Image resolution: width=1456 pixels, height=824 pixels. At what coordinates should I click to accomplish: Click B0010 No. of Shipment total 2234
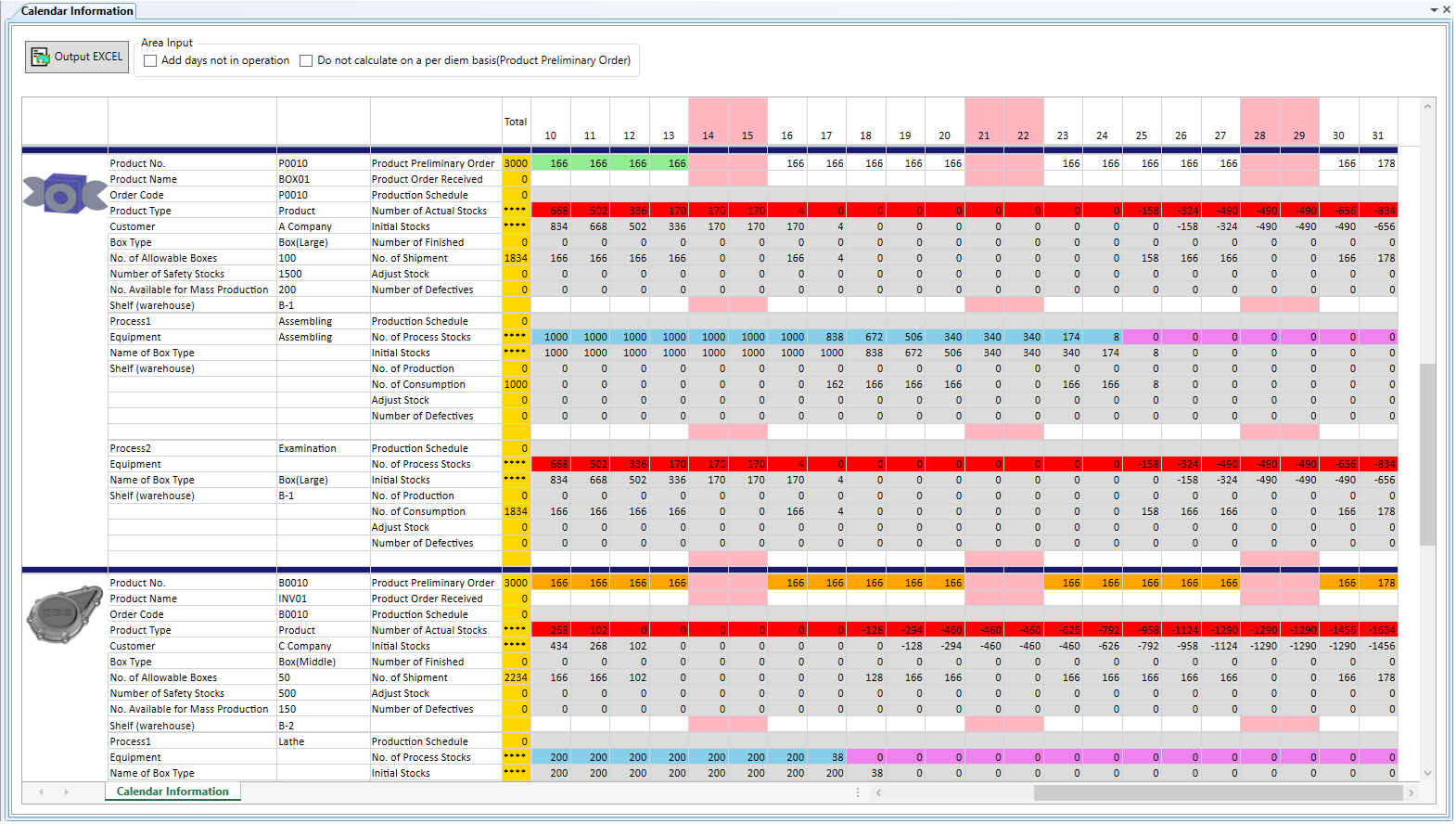pos(516,677)
